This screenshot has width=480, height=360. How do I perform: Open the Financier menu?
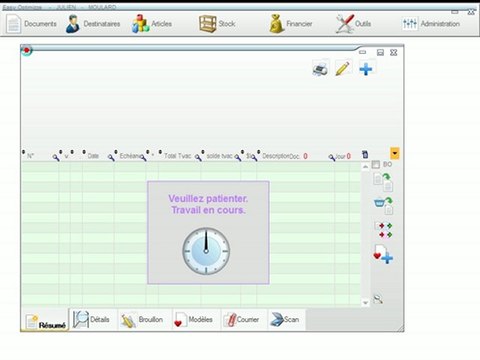click(x=291, y=24)
